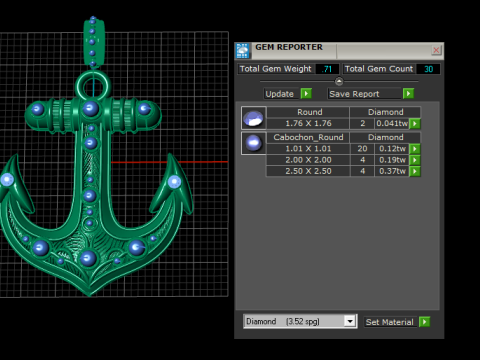Click the green arrow next to Save Report

pos(408,94)
